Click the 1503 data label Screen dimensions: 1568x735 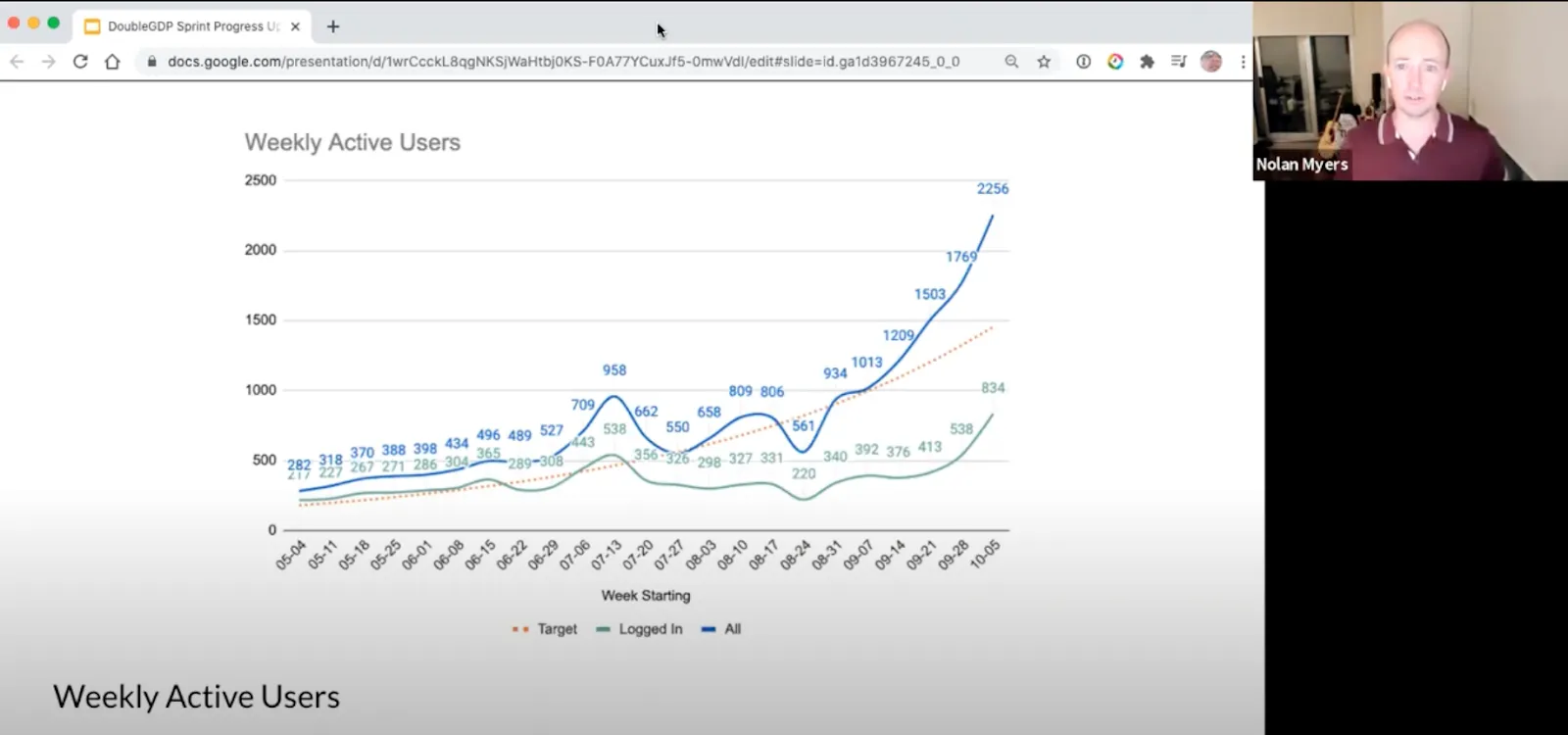930,294
